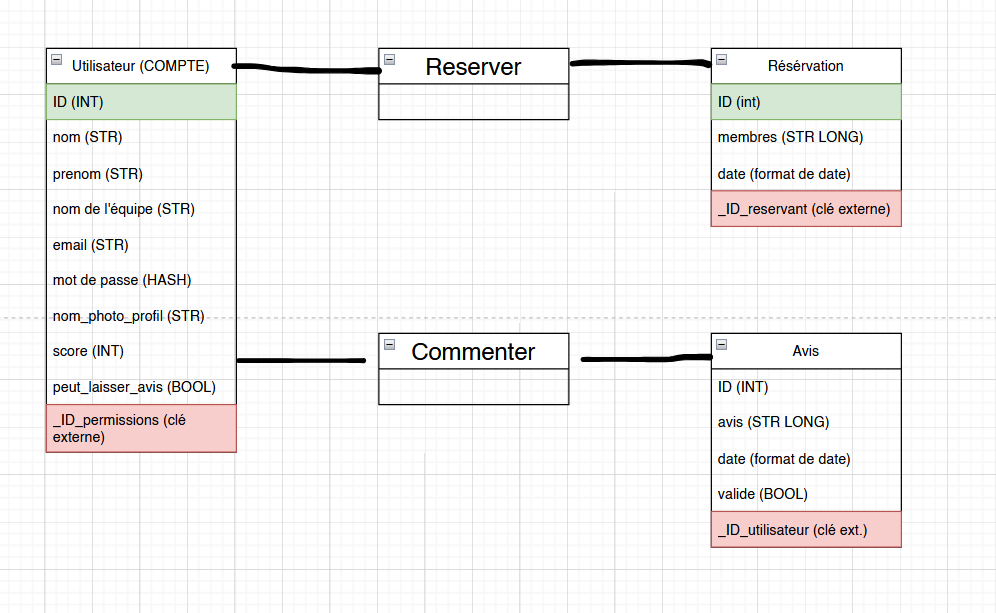Select the valide (BOOL) field in Avis
The width and height of the screenshot is (996, 613).
click(806, 494)
